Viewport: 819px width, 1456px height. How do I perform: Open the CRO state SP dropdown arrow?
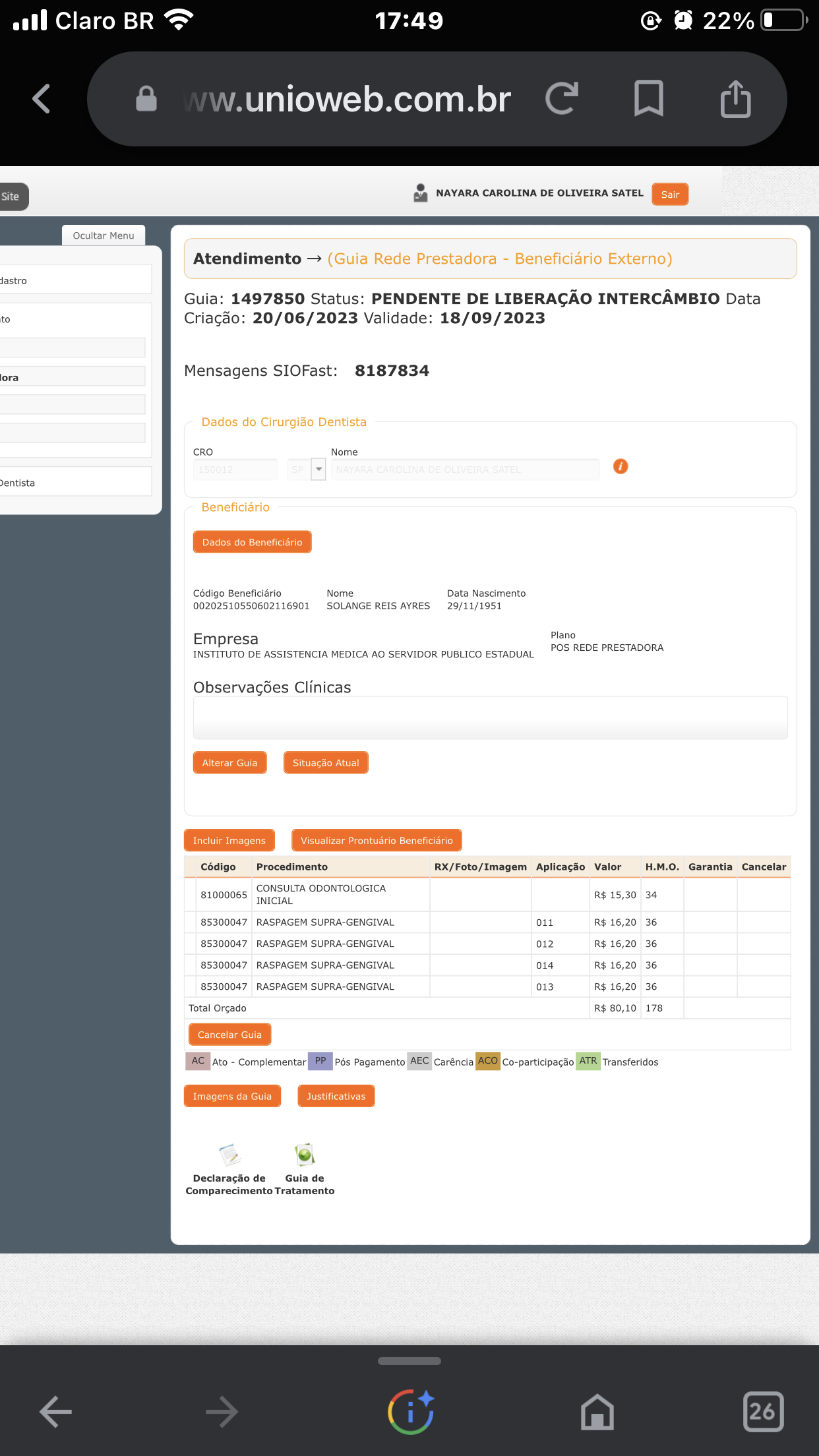318,470
